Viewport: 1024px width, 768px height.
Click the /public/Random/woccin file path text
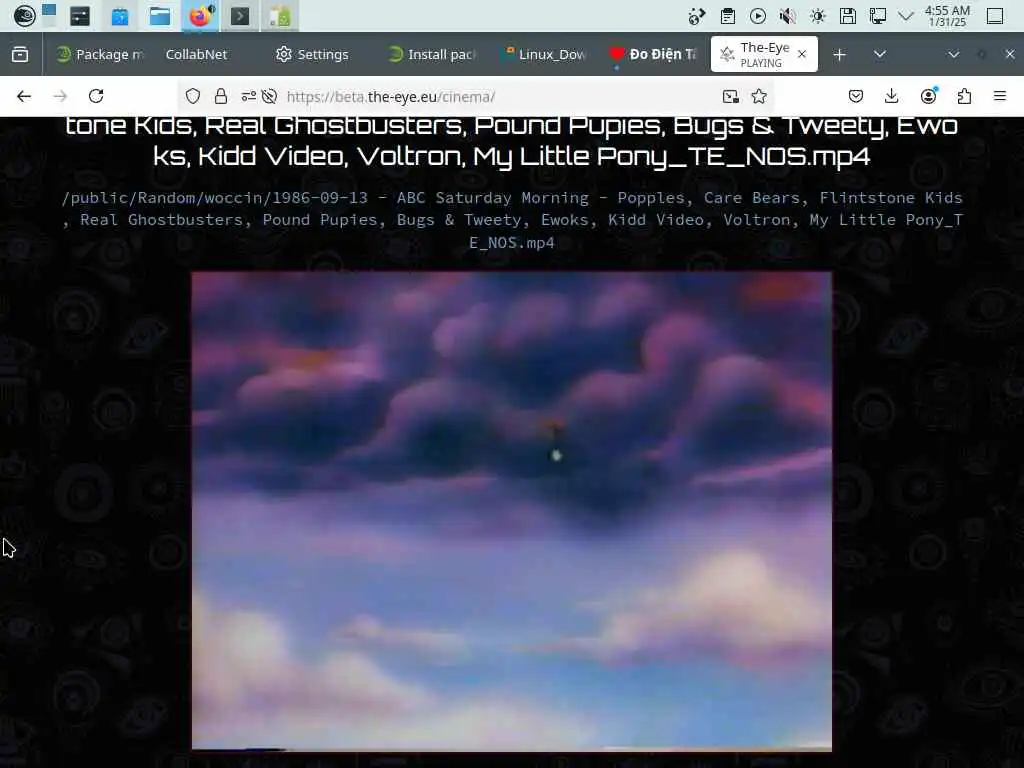(x=511, y=220)
